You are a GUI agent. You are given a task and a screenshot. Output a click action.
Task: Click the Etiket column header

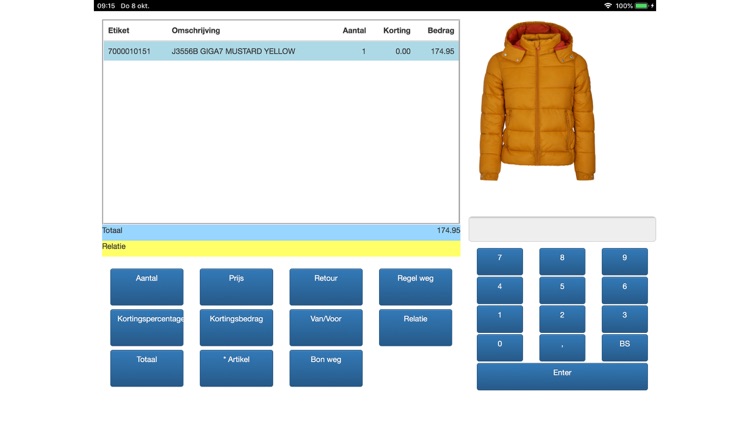pos(119,31)
